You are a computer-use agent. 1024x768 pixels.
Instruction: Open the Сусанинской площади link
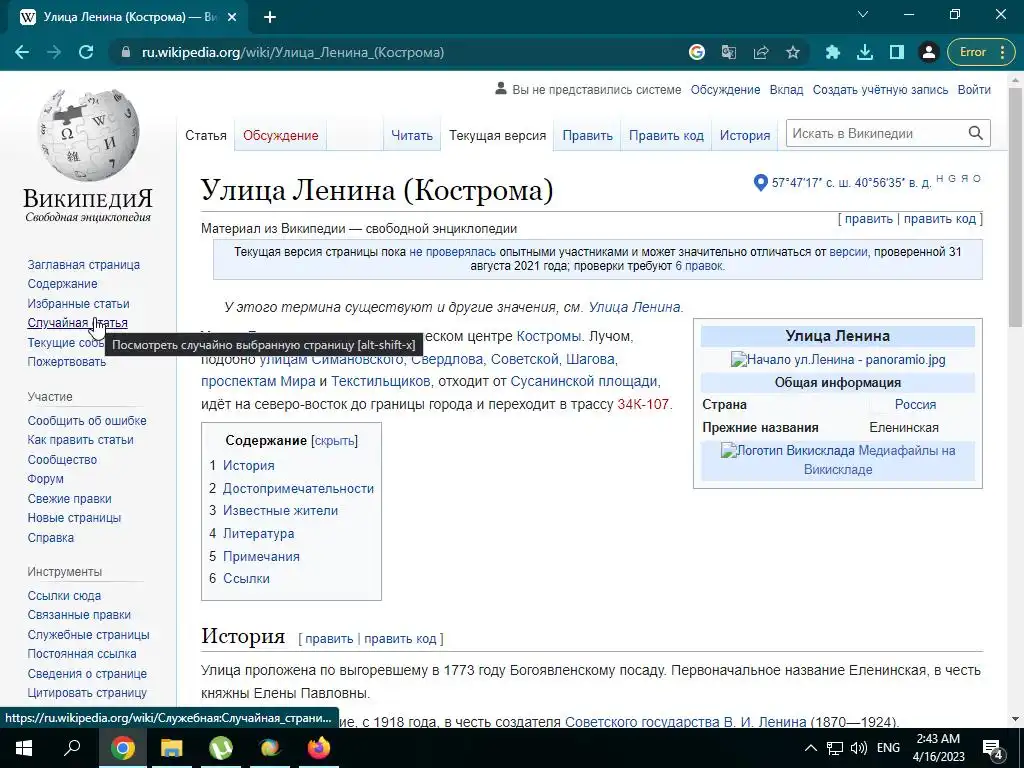[x=584, y=381]
